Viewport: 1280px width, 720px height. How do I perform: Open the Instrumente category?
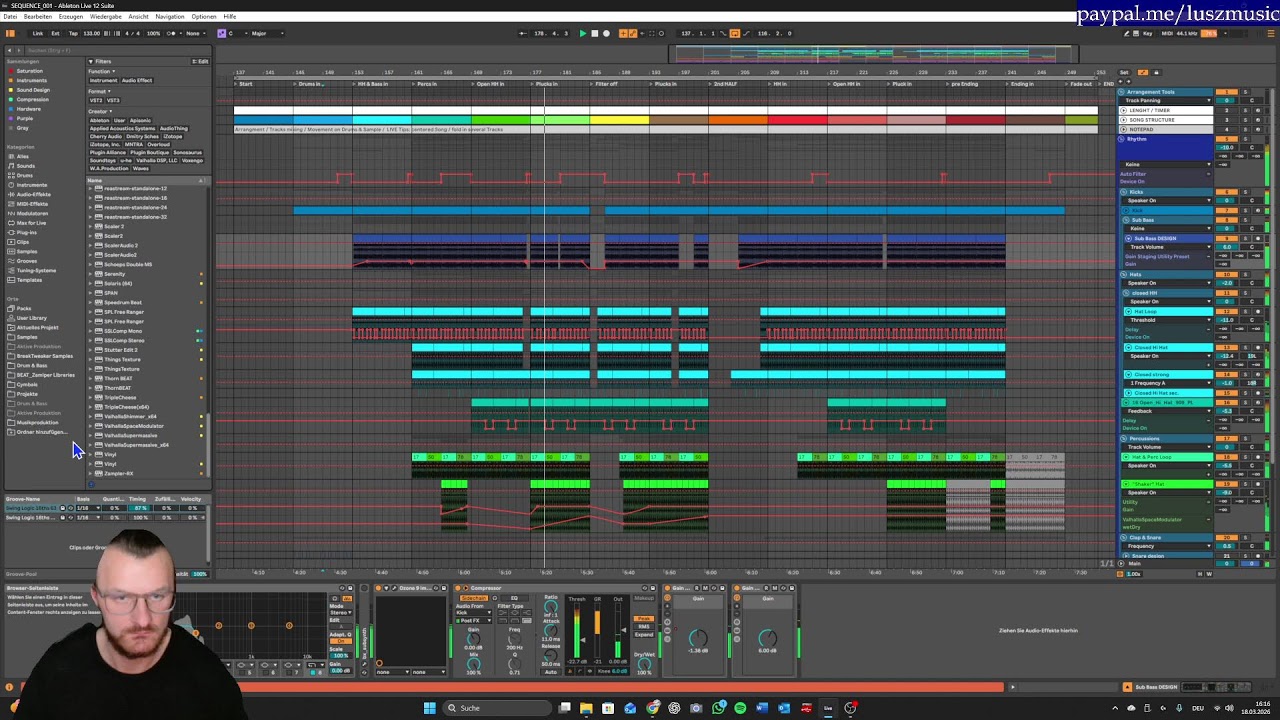pos(31,185)
